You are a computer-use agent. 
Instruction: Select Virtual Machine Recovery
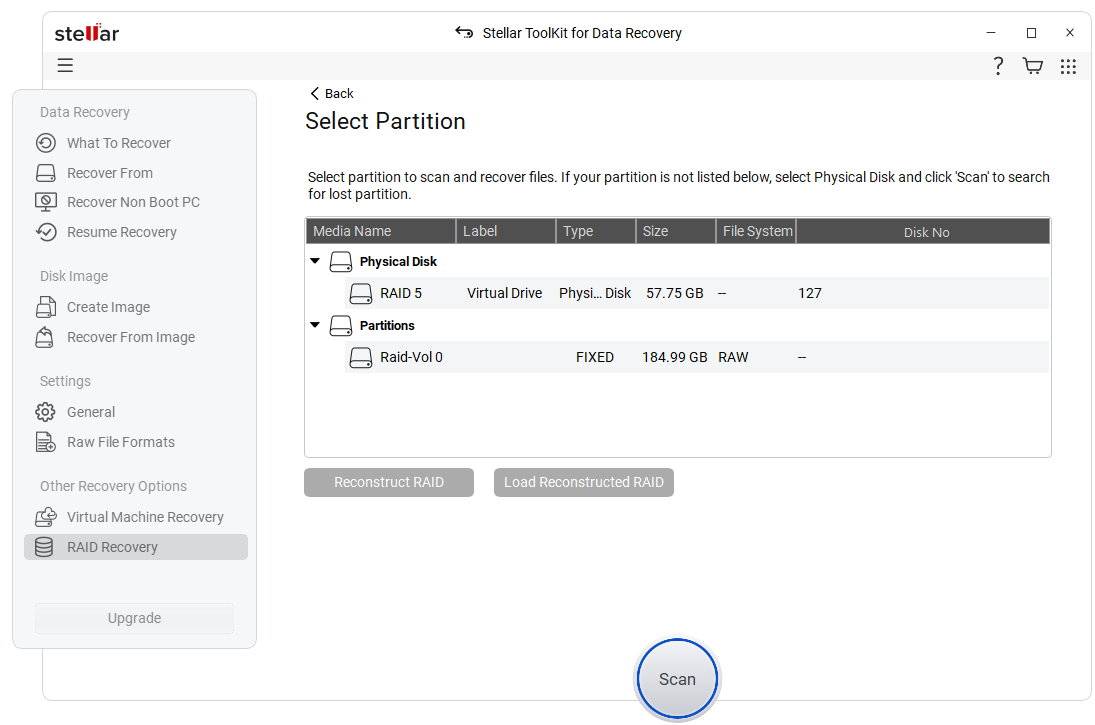click(x=145, y=517)
